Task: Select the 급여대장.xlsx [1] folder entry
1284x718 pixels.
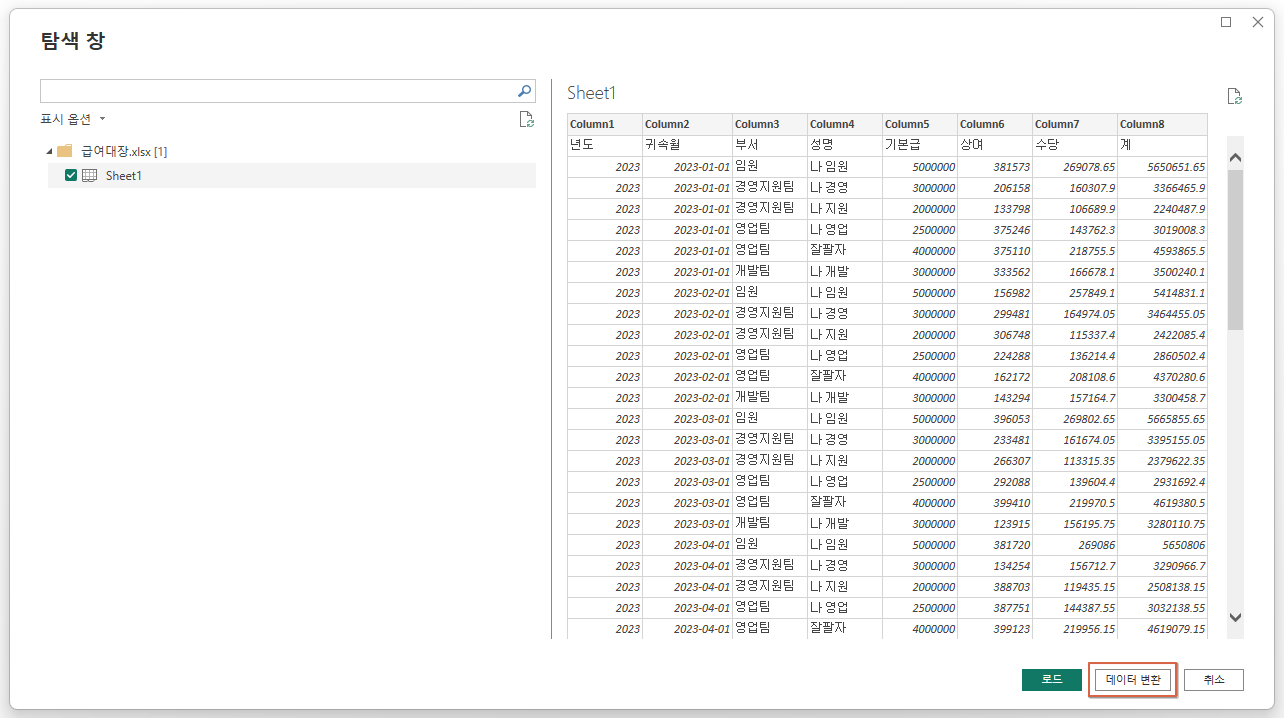Action: click(124, 151)
